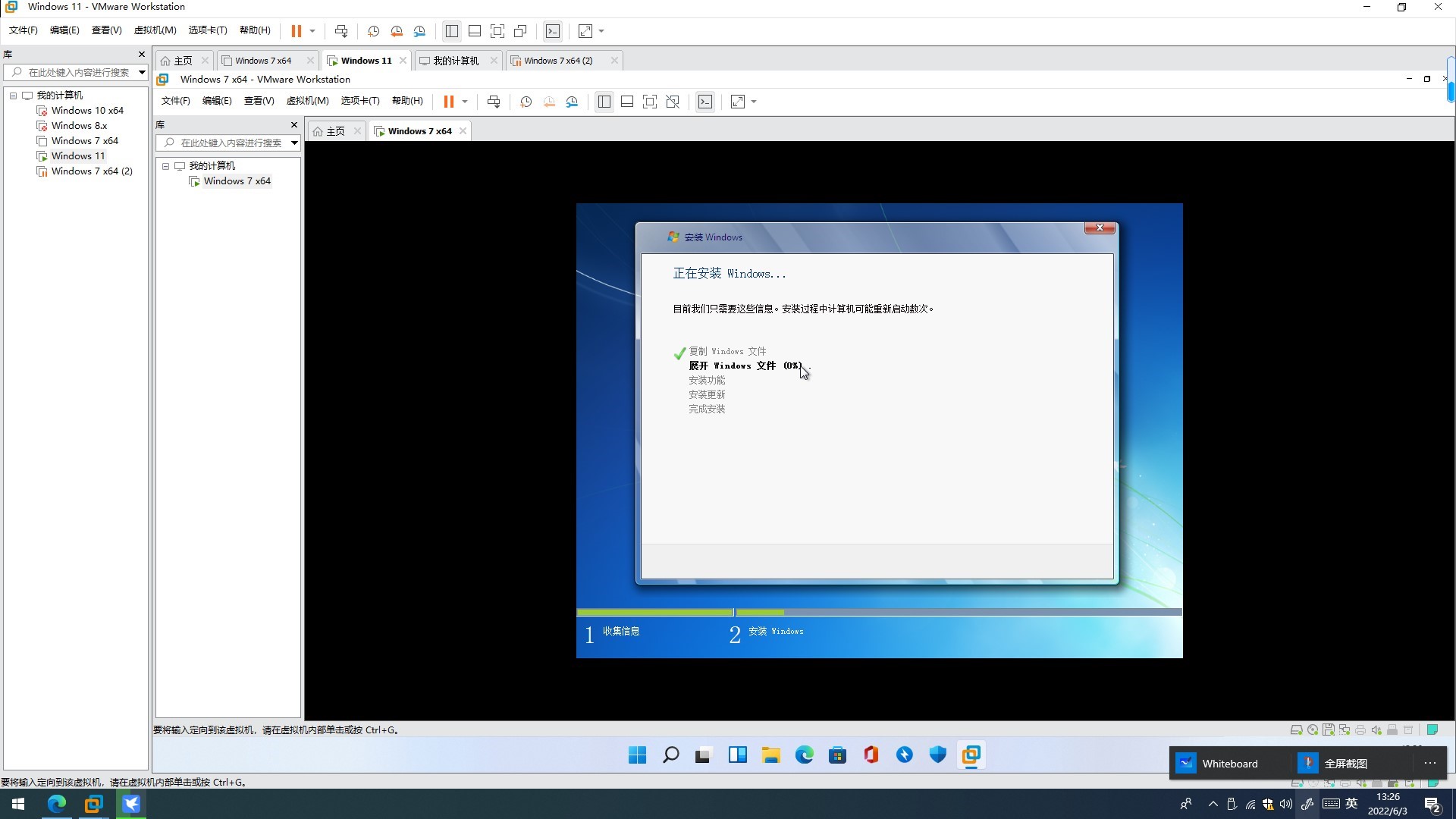Image resolution: width=1456 pixels, height=819 pixels.
Task: Toggle console view in the outer Windows 11 window toolbar
Action: tap(554, 31)
